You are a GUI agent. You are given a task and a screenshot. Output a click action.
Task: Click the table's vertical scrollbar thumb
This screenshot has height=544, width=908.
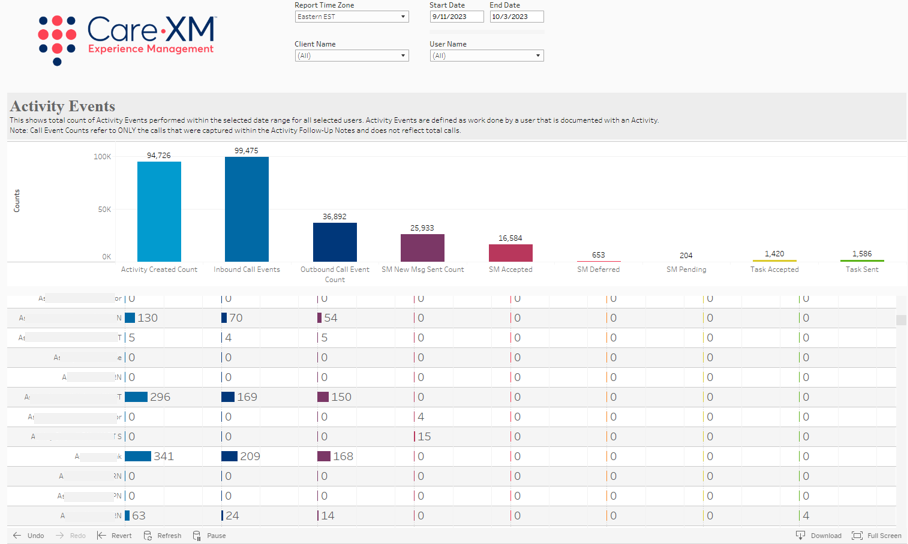(x=901, y=320)
